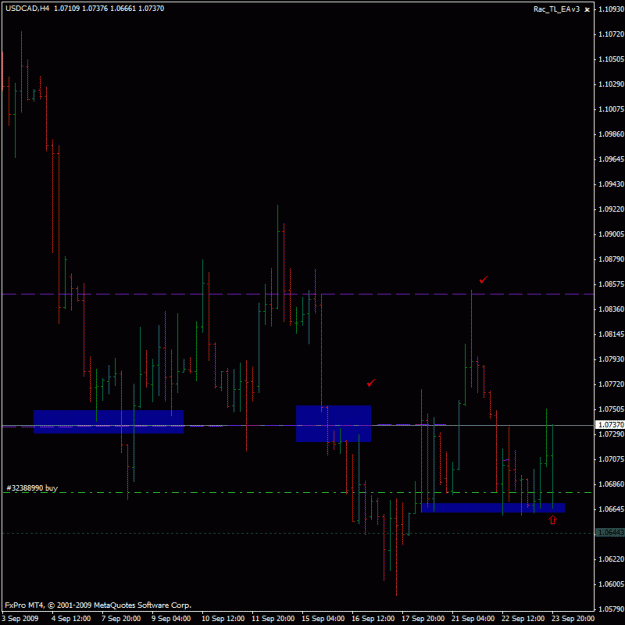Screen dimensions: 625x625
Task: Click the 1.08145 price on the scale
Action: tap(611, 334)
